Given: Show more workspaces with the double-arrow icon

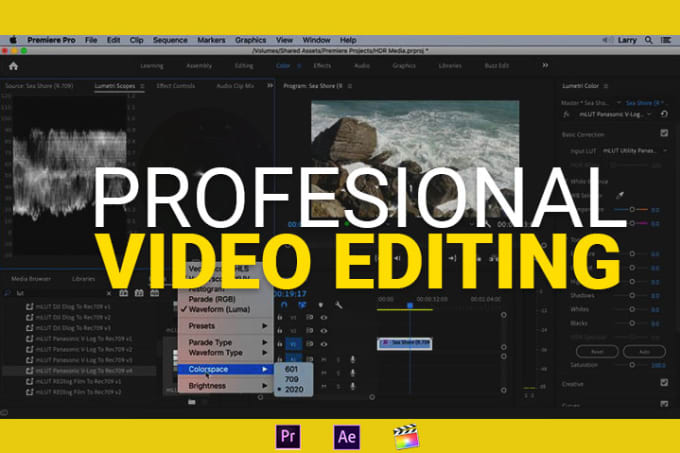Looking at the screenshot, I should [545, 65].
